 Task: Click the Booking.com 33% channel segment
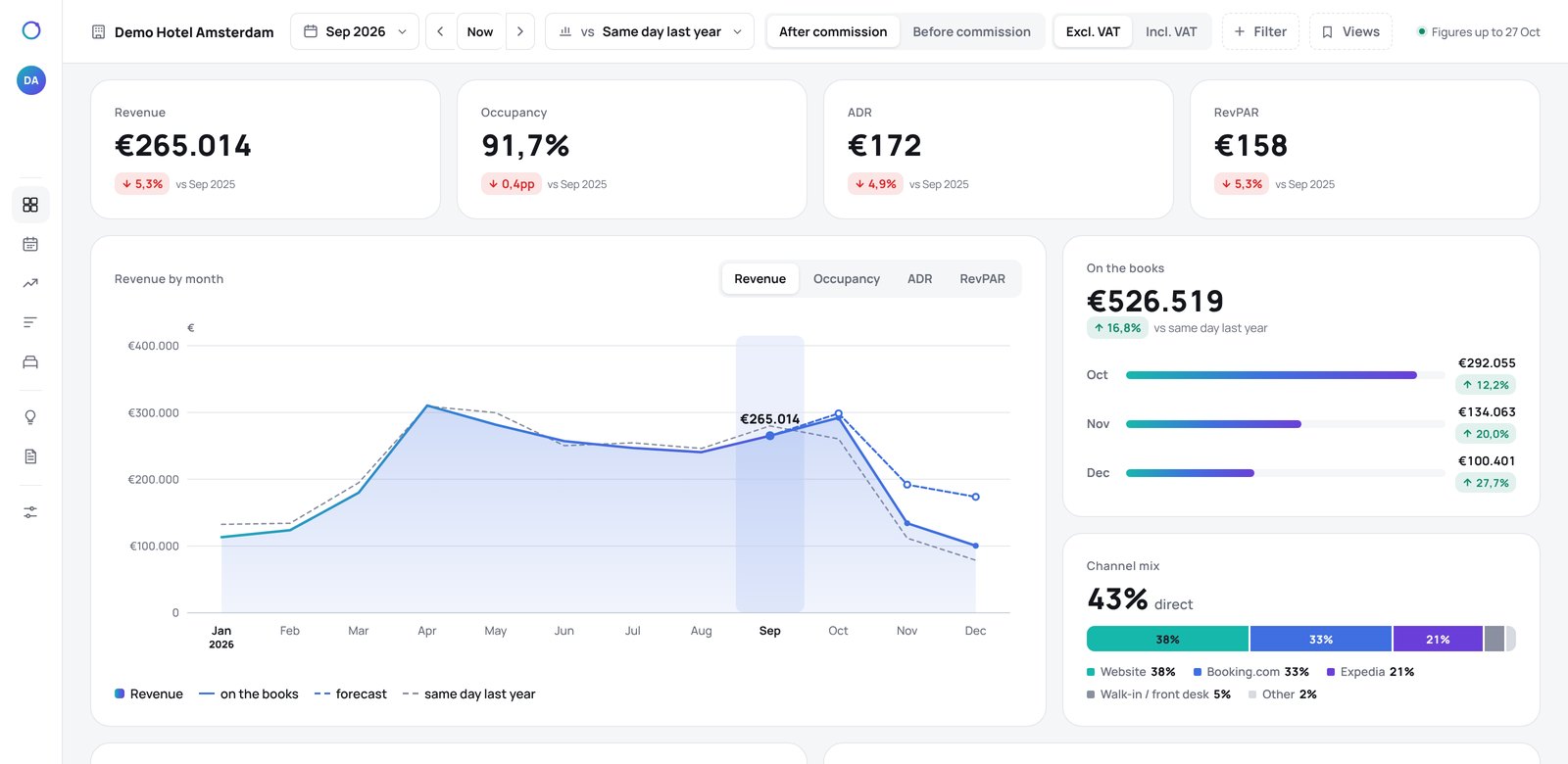[x=1321, y=640]
